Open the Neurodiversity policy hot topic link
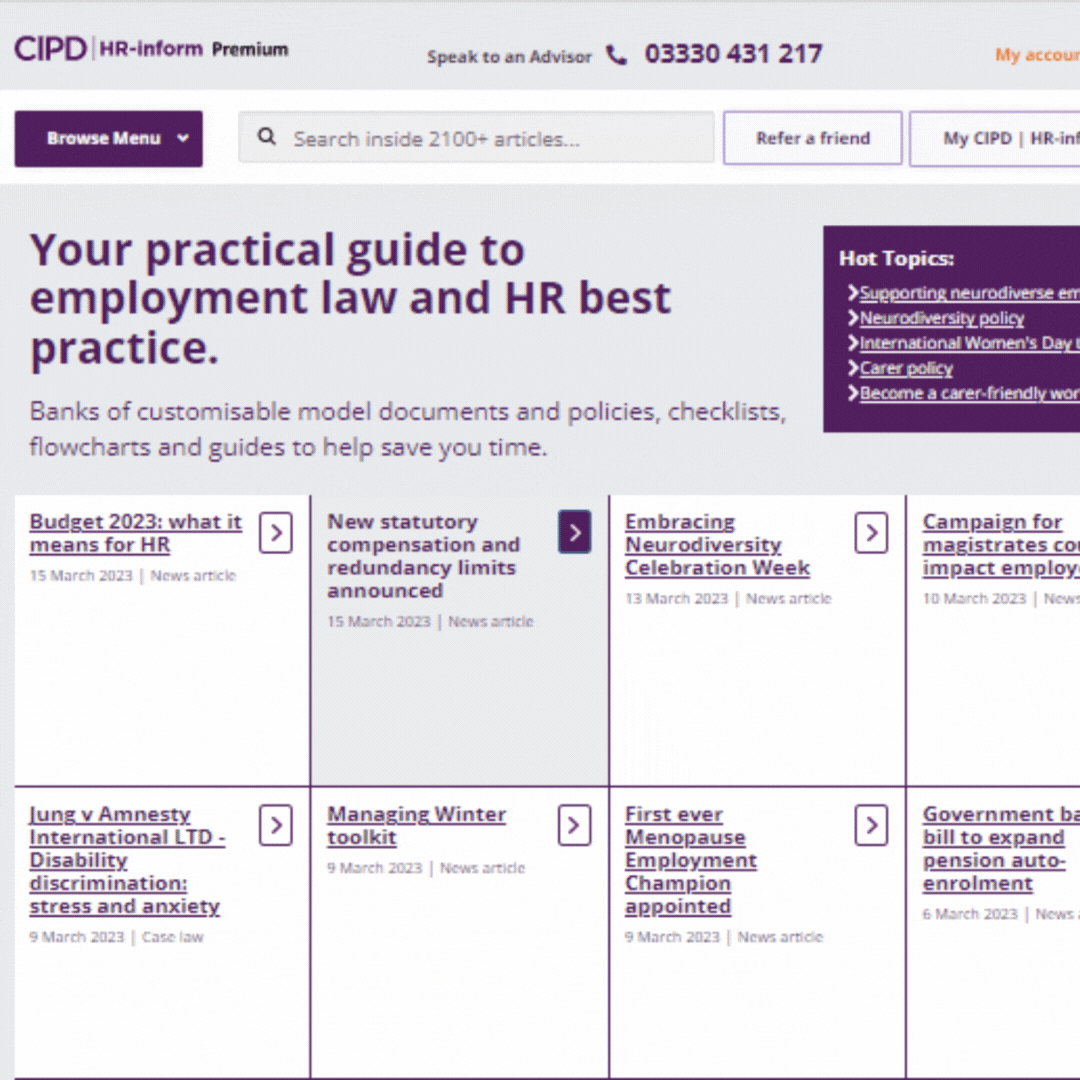 coord(942,318)
